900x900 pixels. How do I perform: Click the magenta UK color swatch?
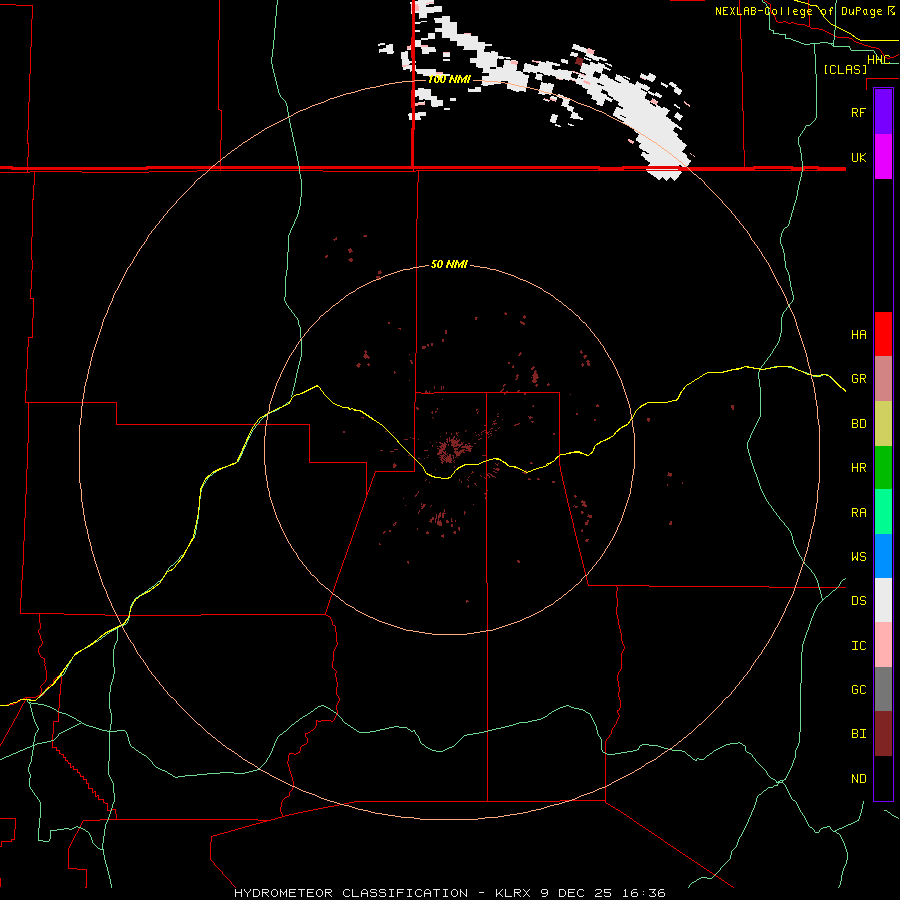coord(883,157)
